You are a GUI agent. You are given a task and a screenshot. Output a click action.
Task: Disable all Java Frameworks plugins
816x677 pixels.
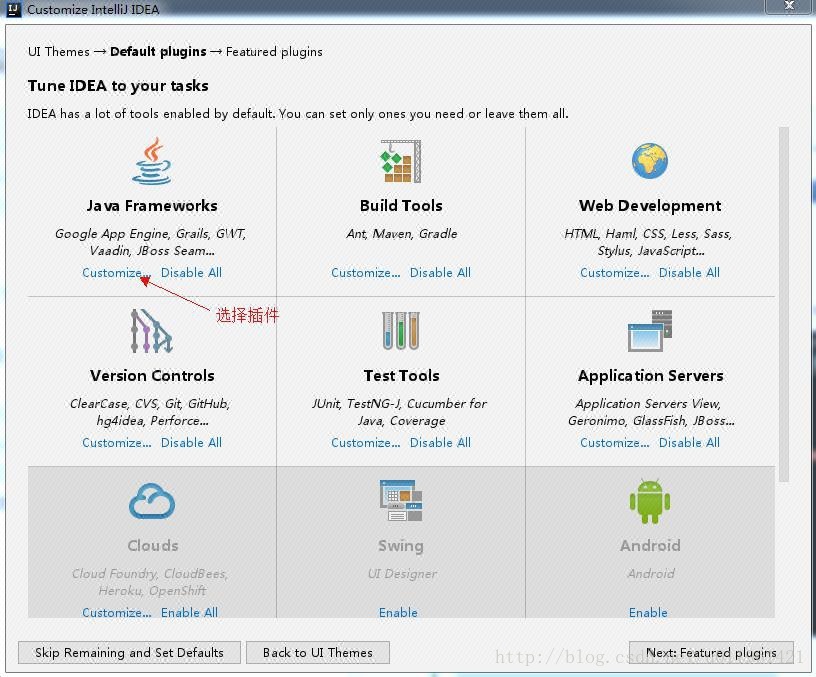click(191, 273)
